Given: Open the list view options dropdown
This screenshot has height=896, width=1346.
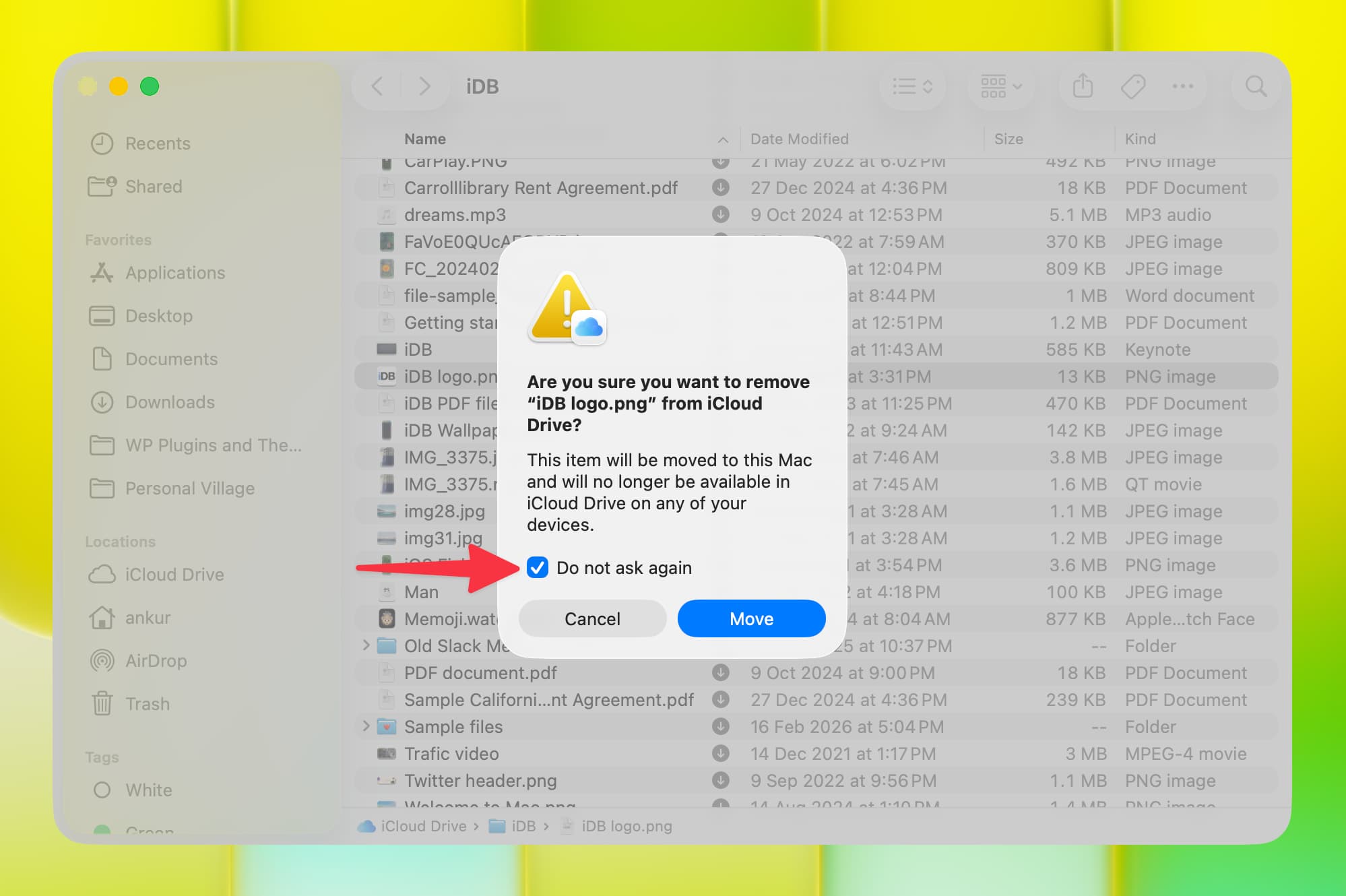Looking at the screenshot, I should pos(912,86).
